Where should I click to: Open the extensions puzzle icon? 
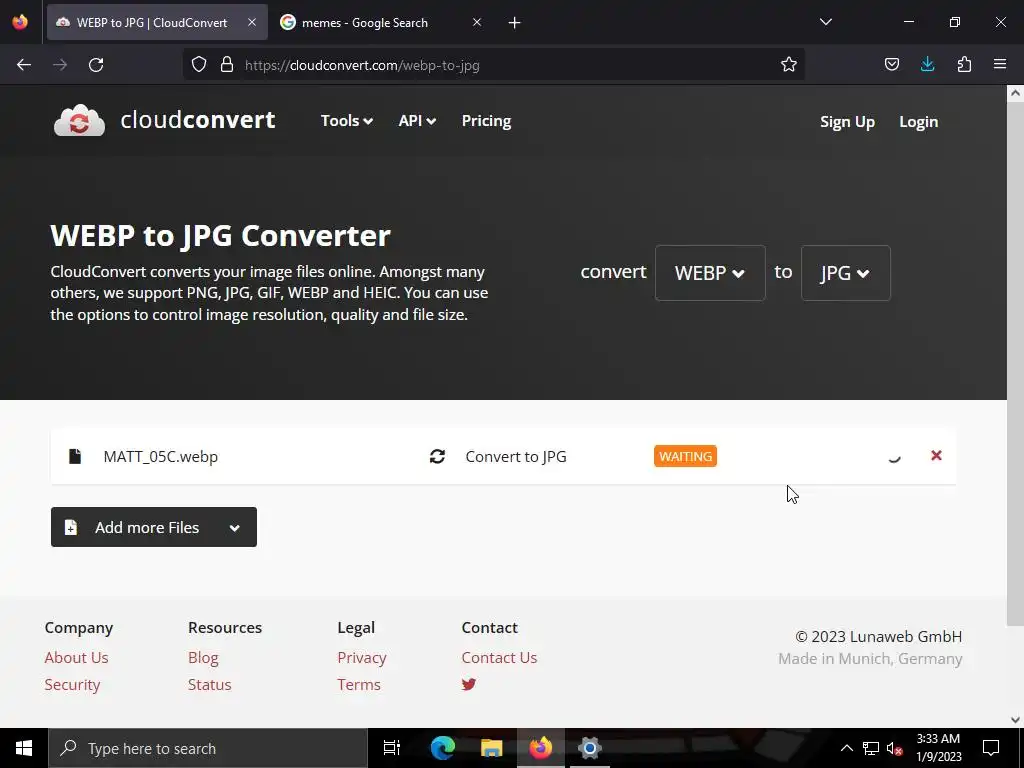pos(964,64)
